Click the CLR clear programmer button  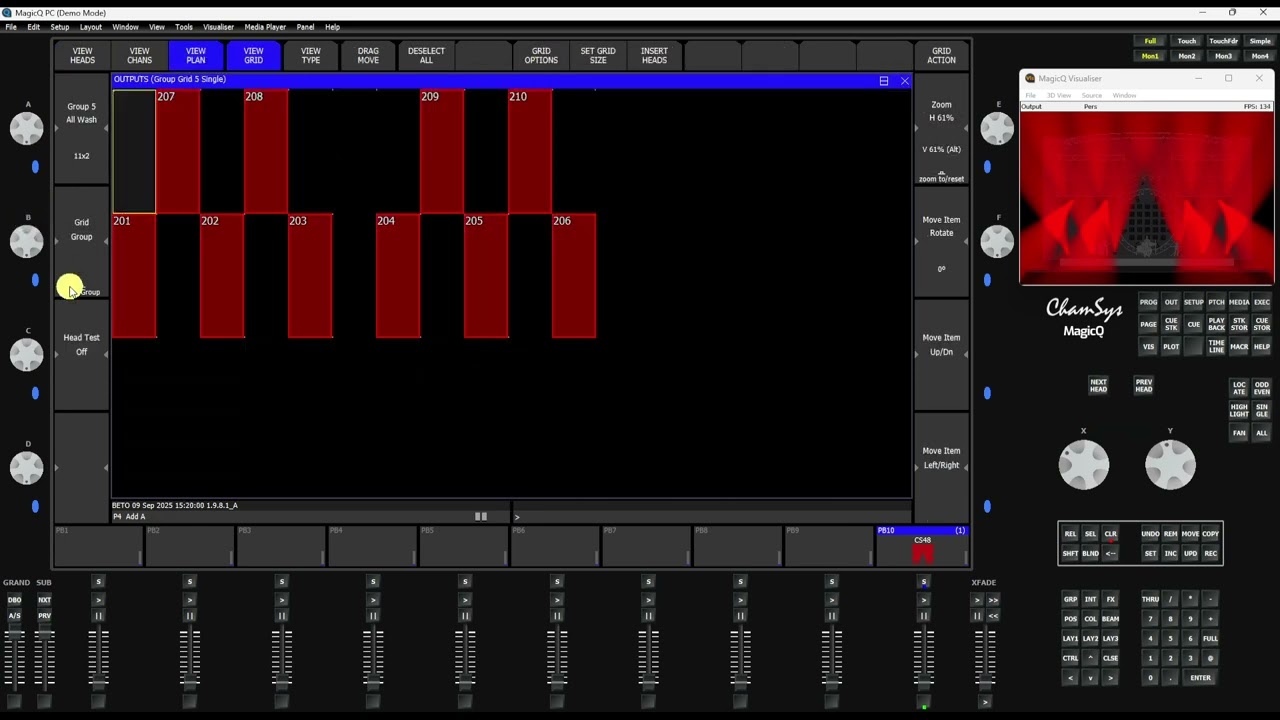click(1110, 534)
